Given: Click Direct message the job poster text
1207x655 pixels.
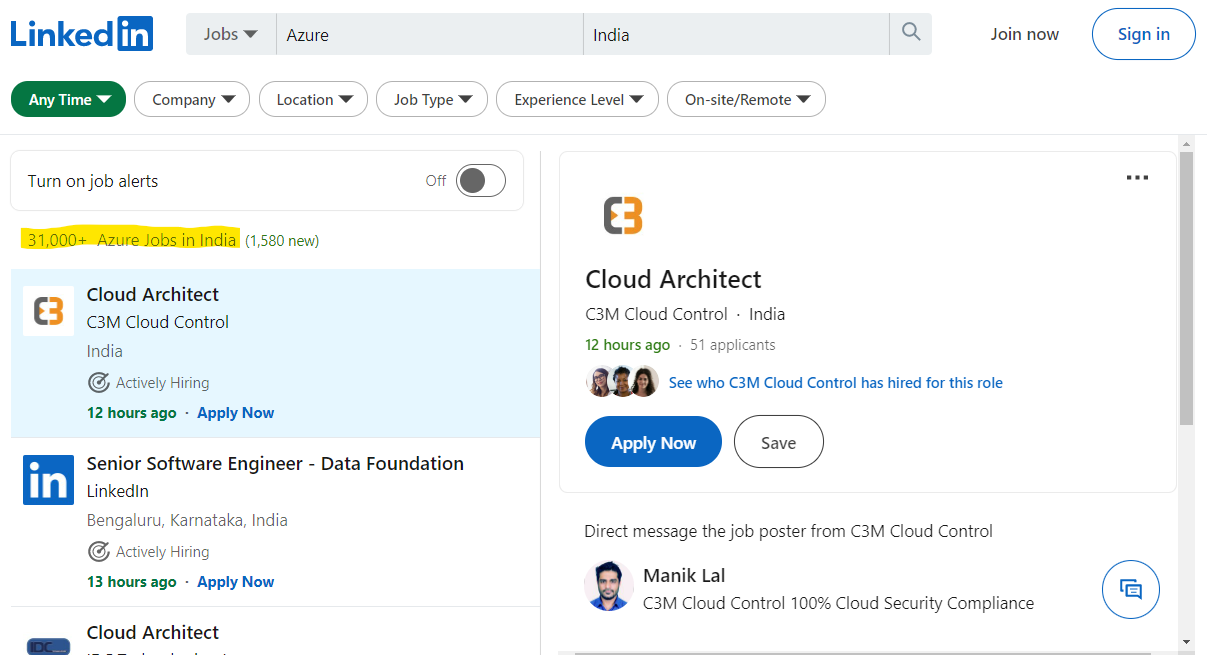Looking at the screenshot, I should point(788,531).
